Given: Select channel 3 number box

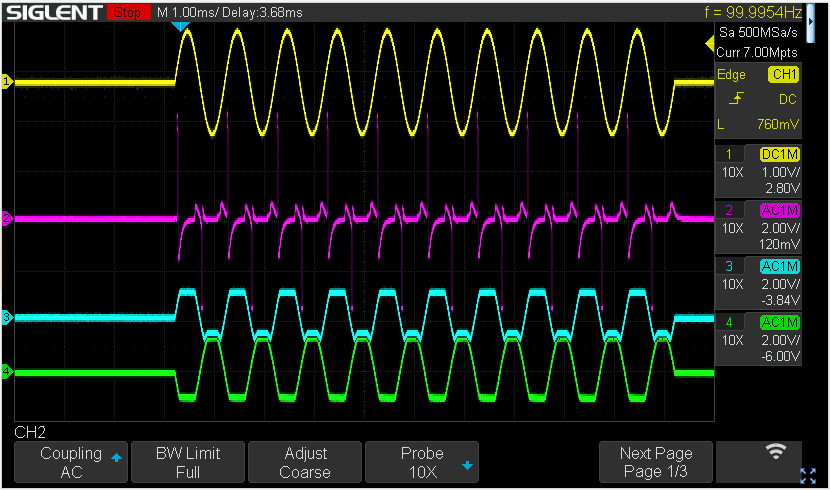Looking at the screenshot, I should [729, 266].
